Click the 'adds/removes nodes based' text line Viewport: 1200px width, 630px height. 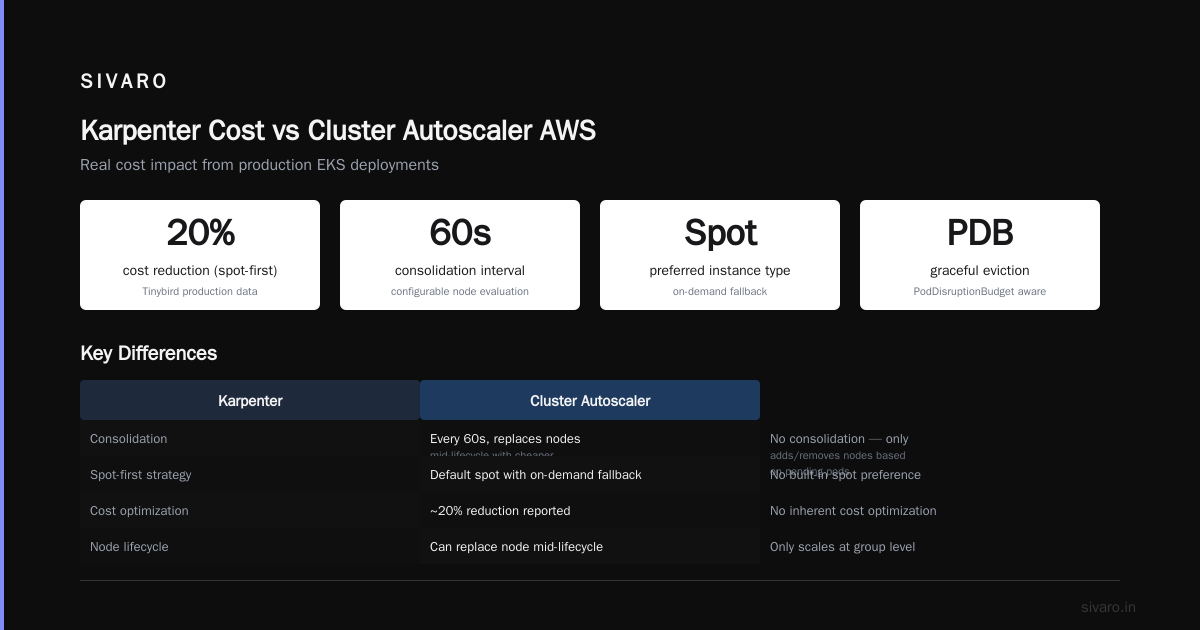838,455
